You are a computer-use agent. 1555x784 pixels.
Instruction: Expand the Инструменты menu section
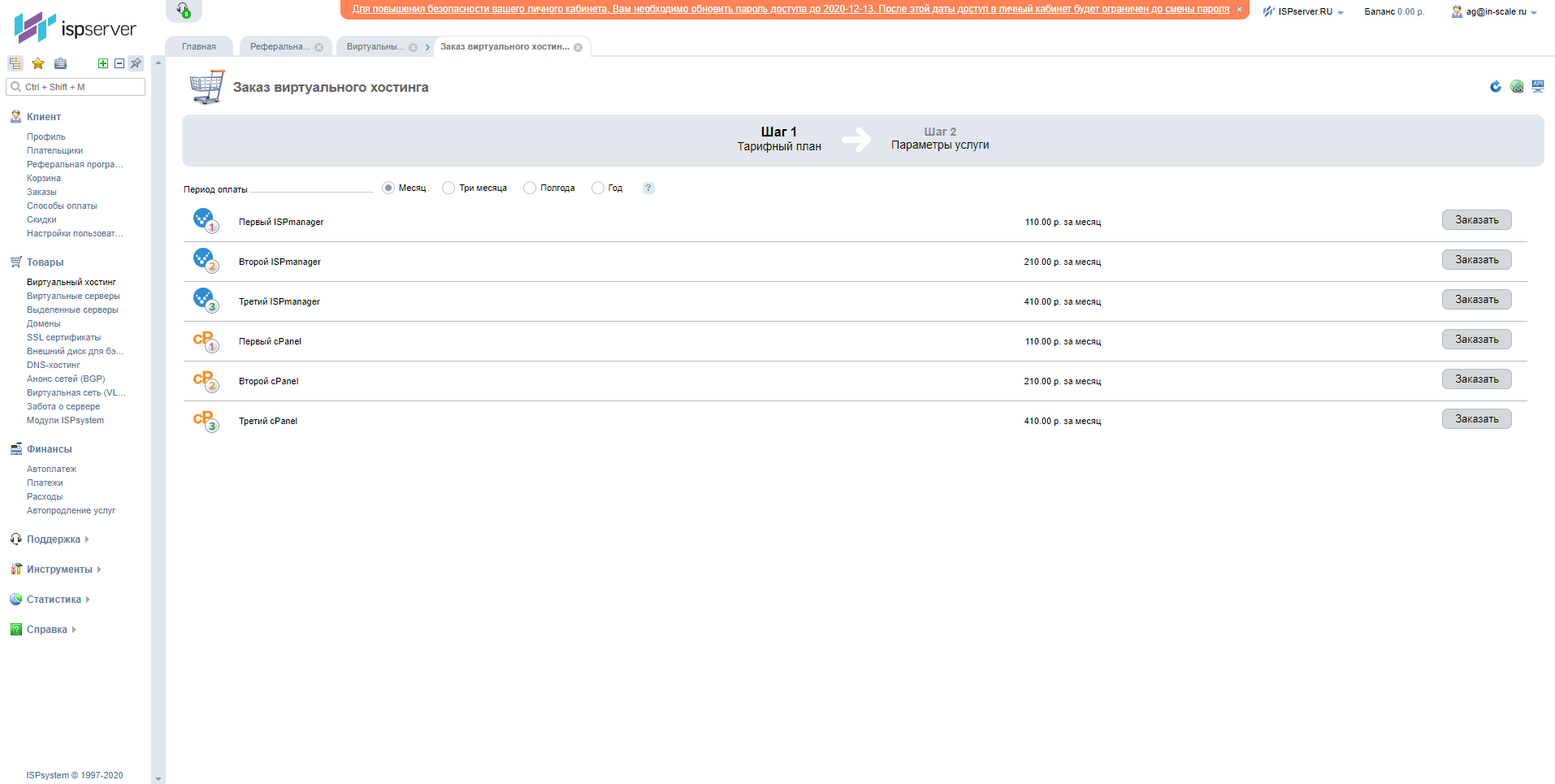(x=59, y=570)
